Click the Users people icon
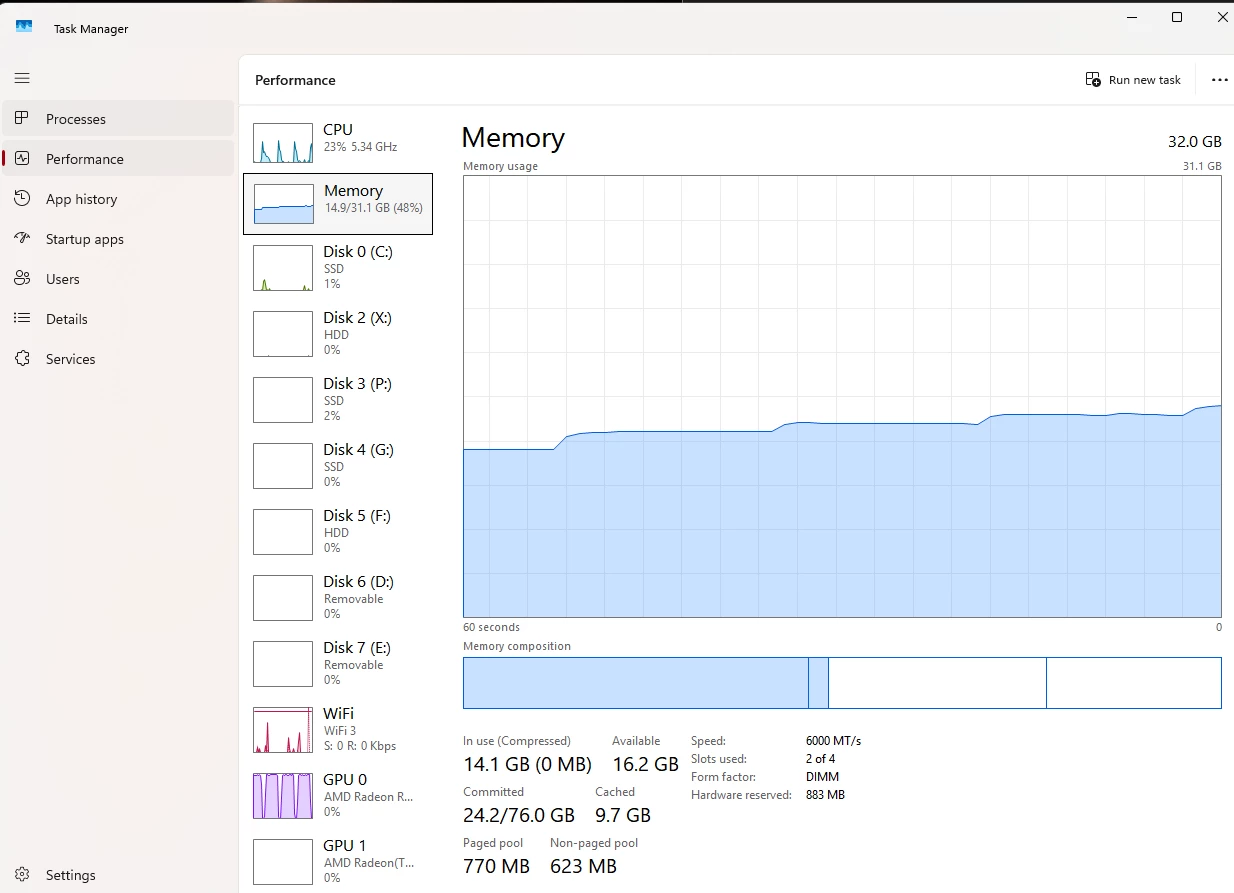This screenshot has width=1234, height=893. (x=22, y=278)
